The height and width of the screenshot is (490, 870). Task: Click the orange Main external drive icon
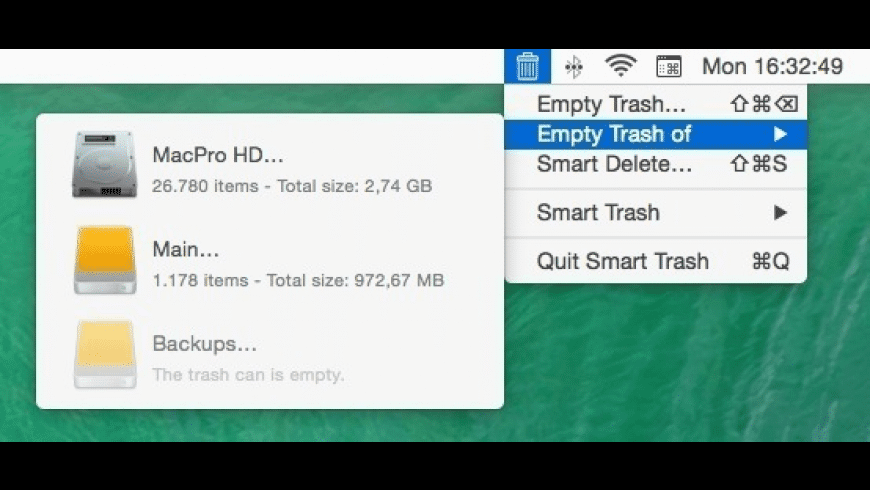pyautogui.click(x=105, y=259)
